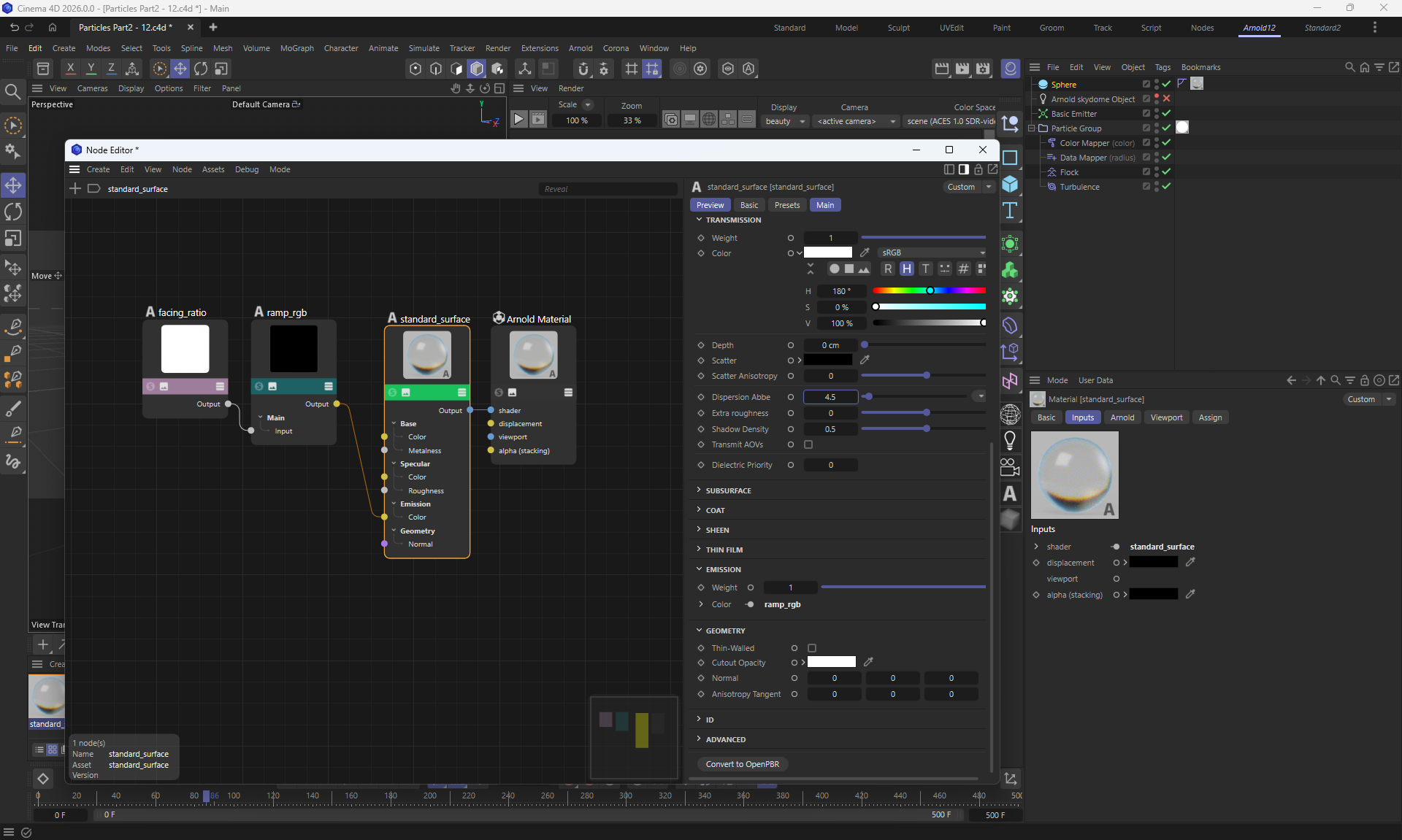This screenshot has height=840, width=1402.
Task: Select the Move tool in left toolbar
Action: [13, 185]
